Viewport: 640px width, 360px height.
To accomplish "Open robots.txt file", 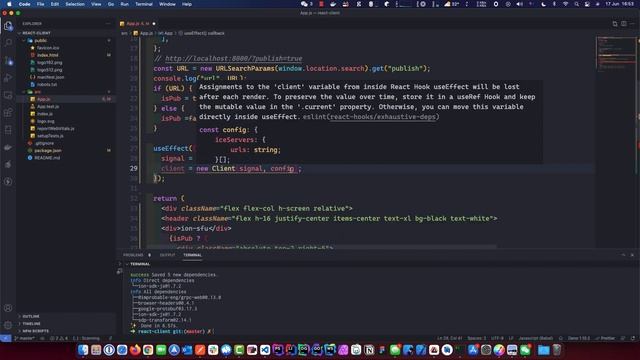I will click(47, 84).
